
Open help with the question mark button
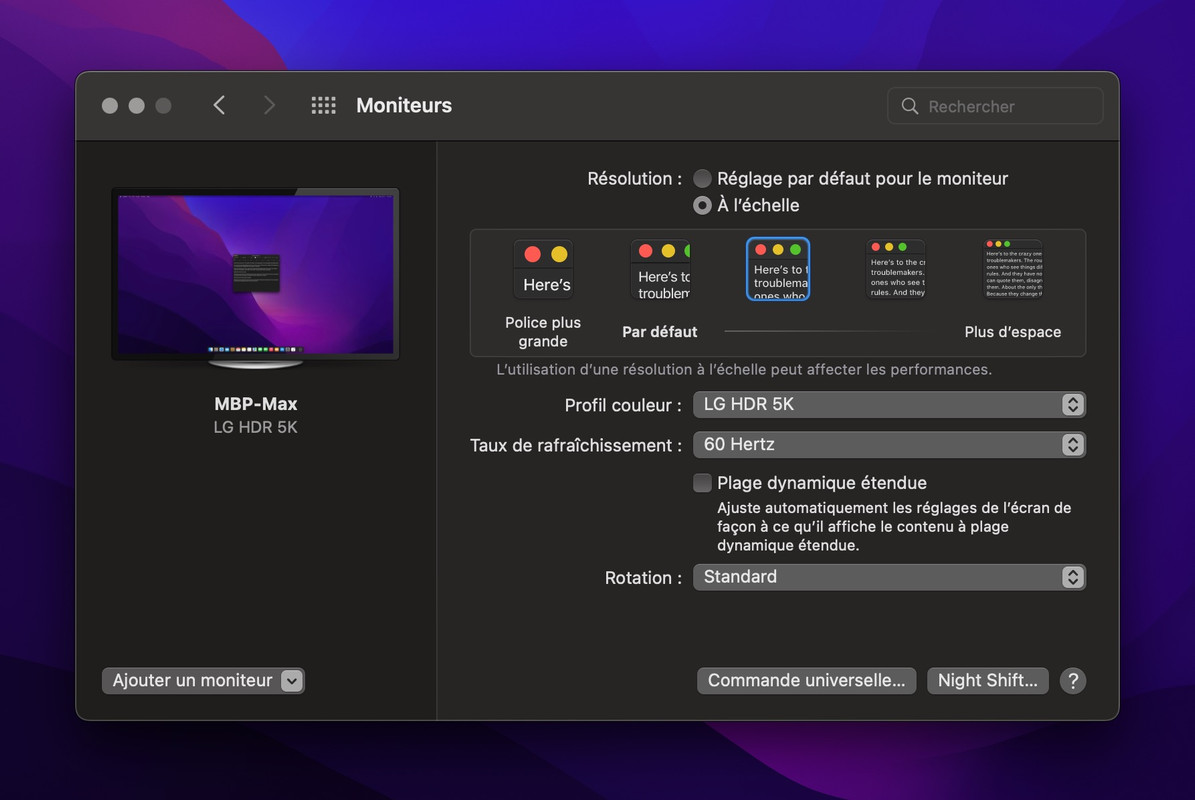pyautogui.click(x=1072, y=680)
